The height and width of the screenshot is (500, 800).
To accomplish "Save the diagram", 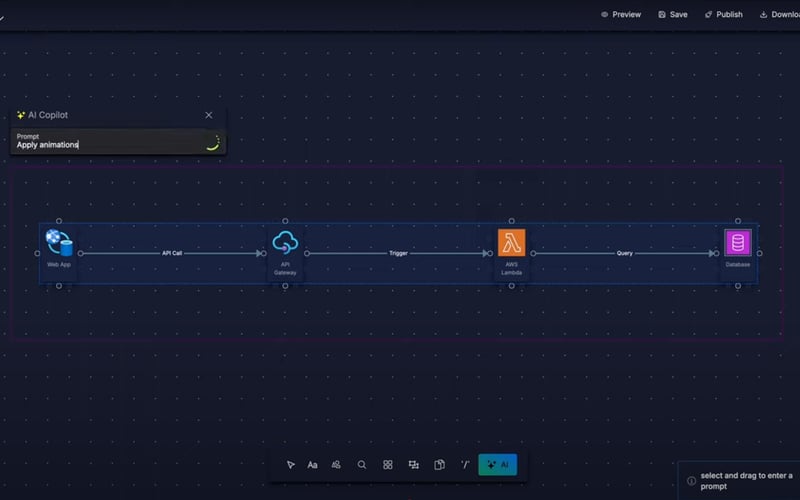I will click(x=673, y=14).
